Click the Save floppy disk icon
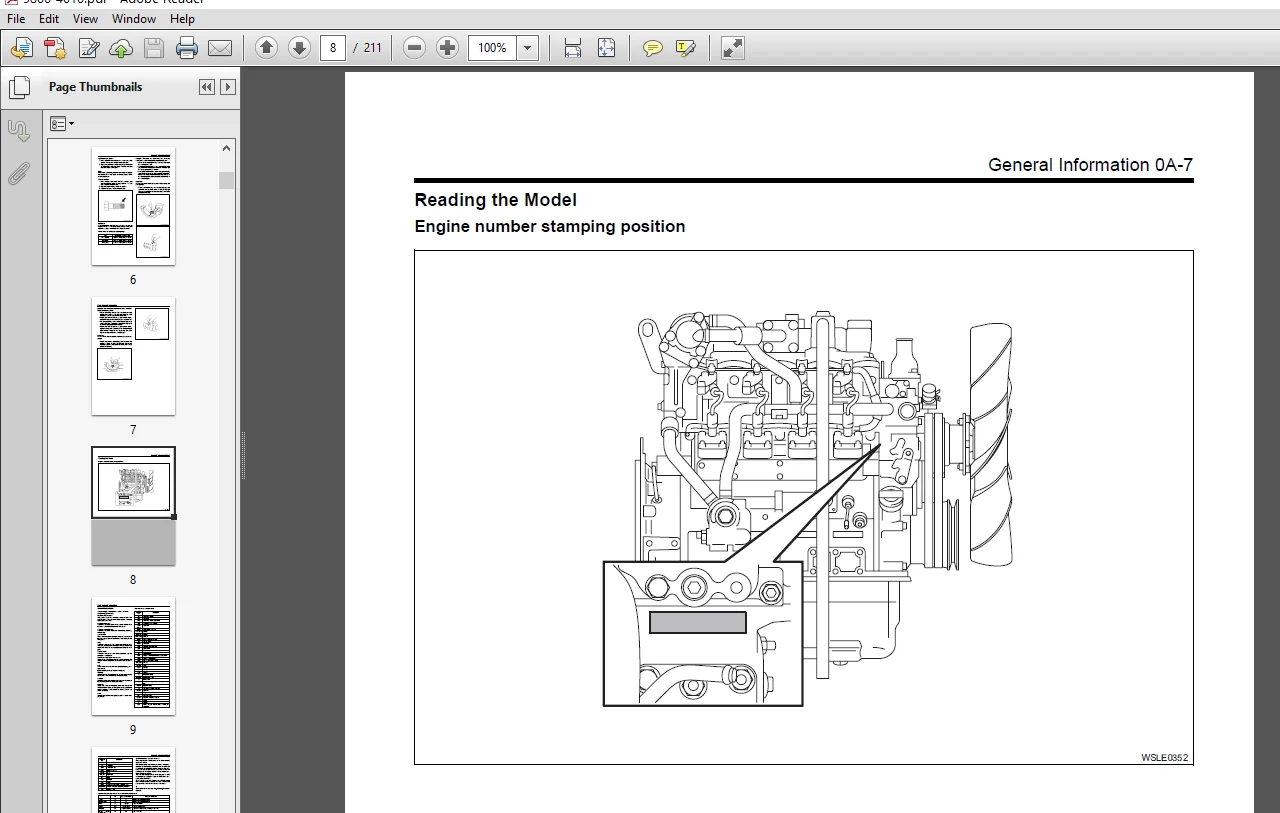This screenshot has height=813, width=1280. pyautogui.click(x=153, y=48)
